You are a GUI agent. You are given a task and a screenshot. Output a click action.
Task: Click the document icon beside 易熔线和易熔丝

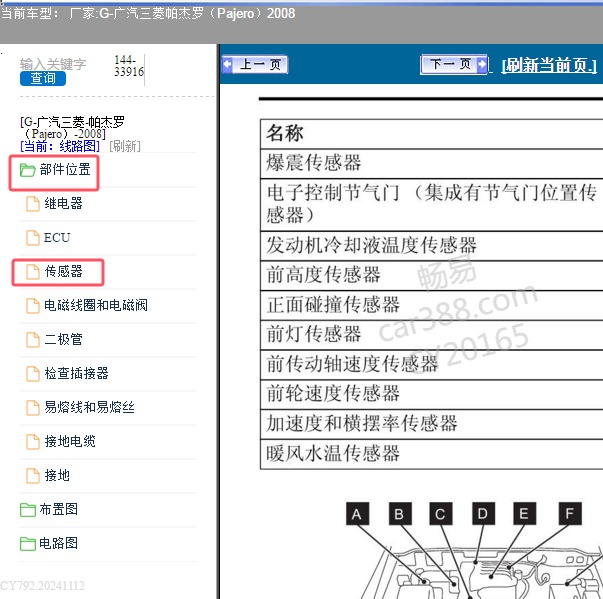coord(33,408)
